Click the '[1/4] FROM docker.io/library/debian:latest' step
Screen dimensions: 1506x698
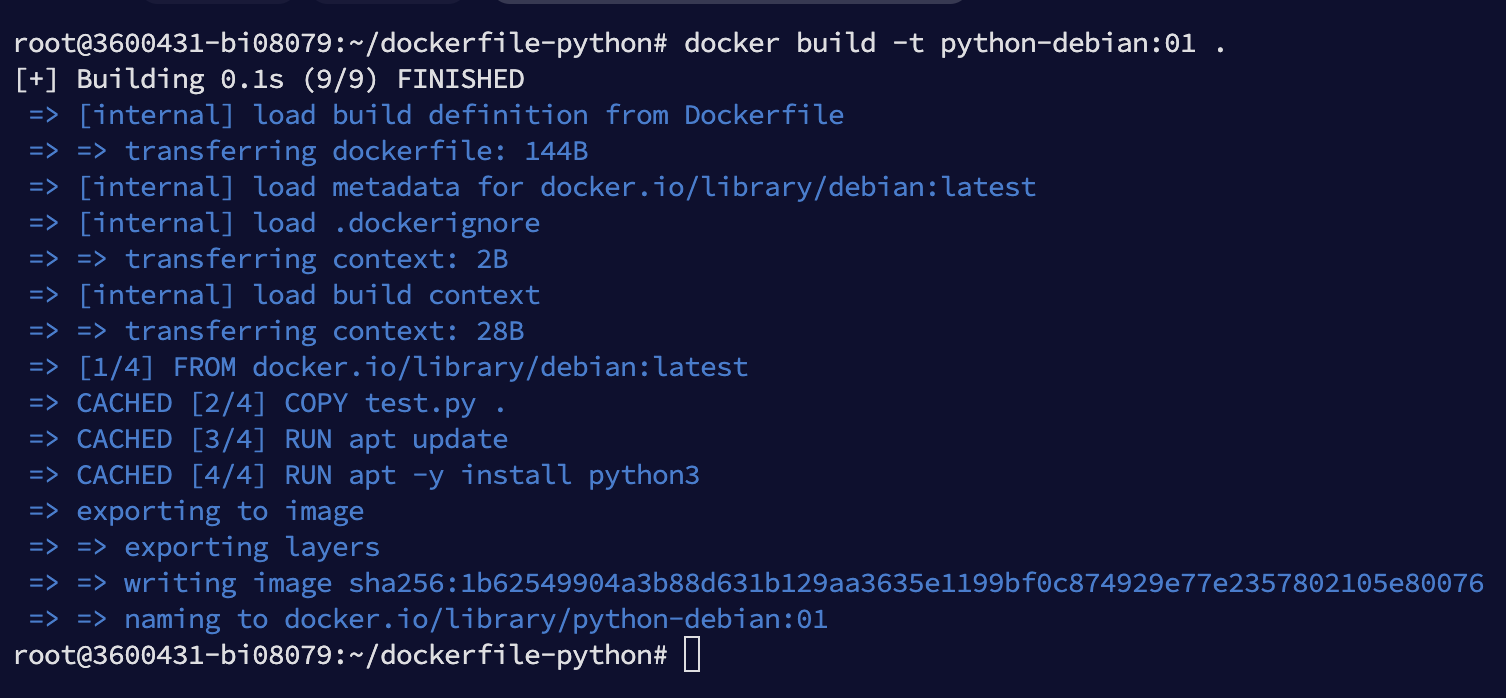[x=412, y=368]
